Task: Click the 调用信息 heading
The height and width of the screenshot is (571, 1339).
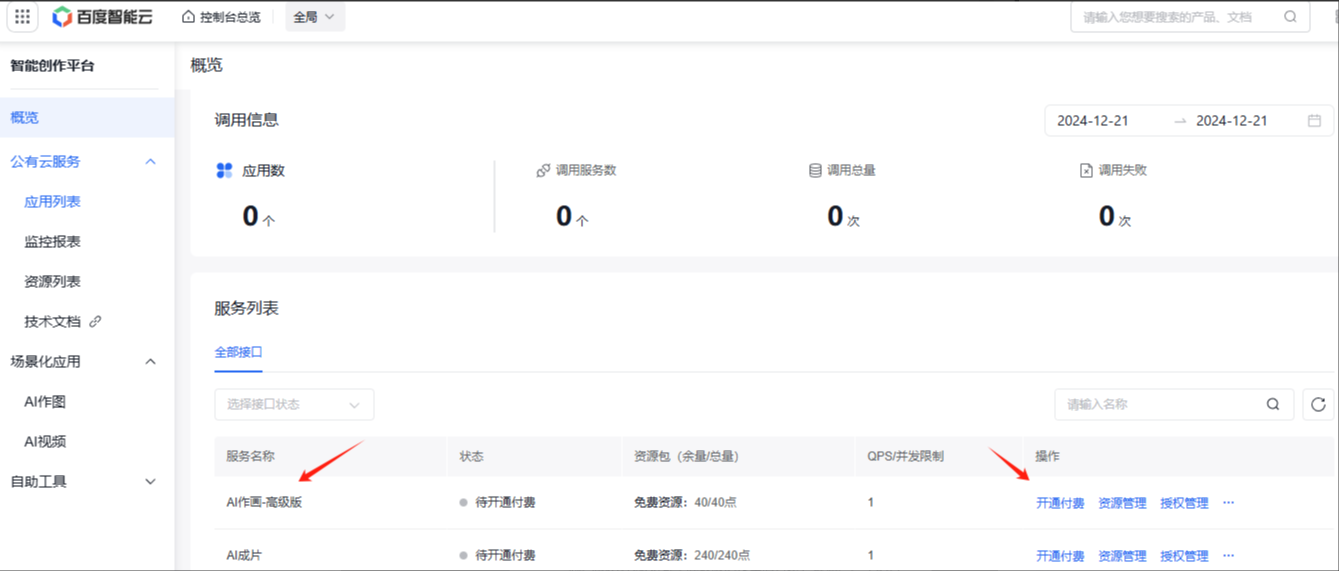Action: point(246,120)
